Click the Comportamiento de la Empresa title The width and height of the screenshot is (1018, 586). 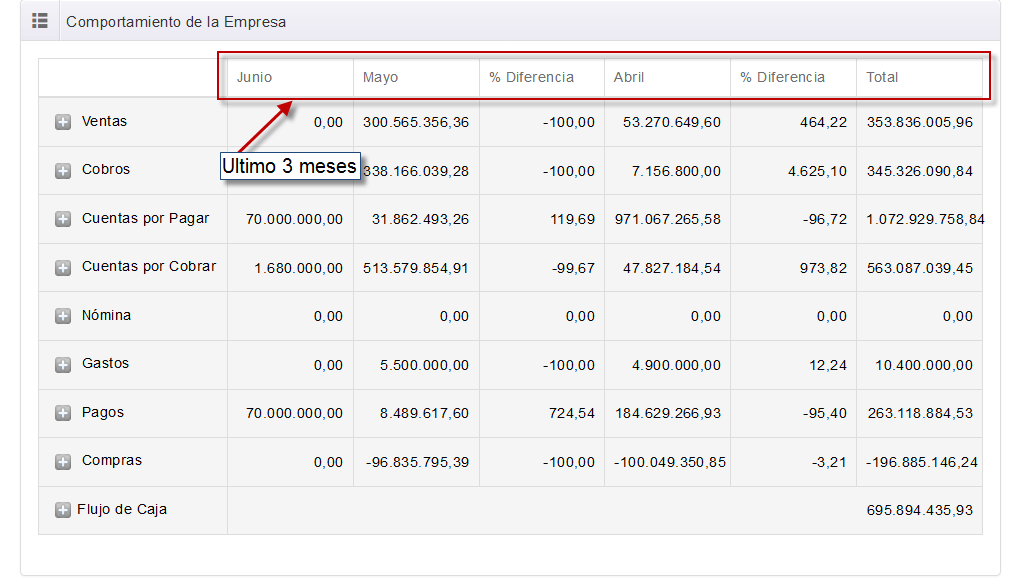[176, 21]
